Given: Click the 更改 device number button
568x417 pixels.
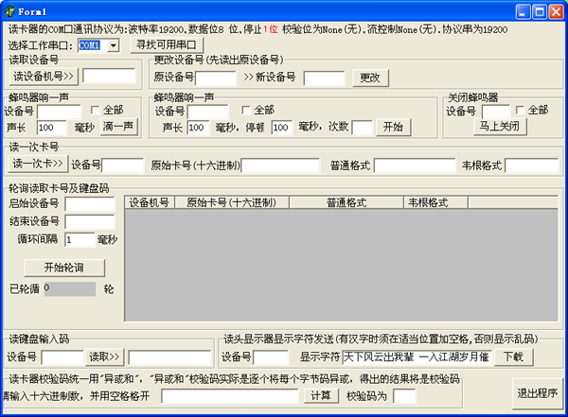Looking at the screenshot, I should (370, 78).
